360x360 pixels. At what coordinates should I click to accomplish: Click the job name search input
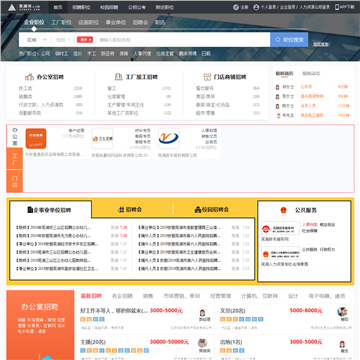(x=183, y=40)
